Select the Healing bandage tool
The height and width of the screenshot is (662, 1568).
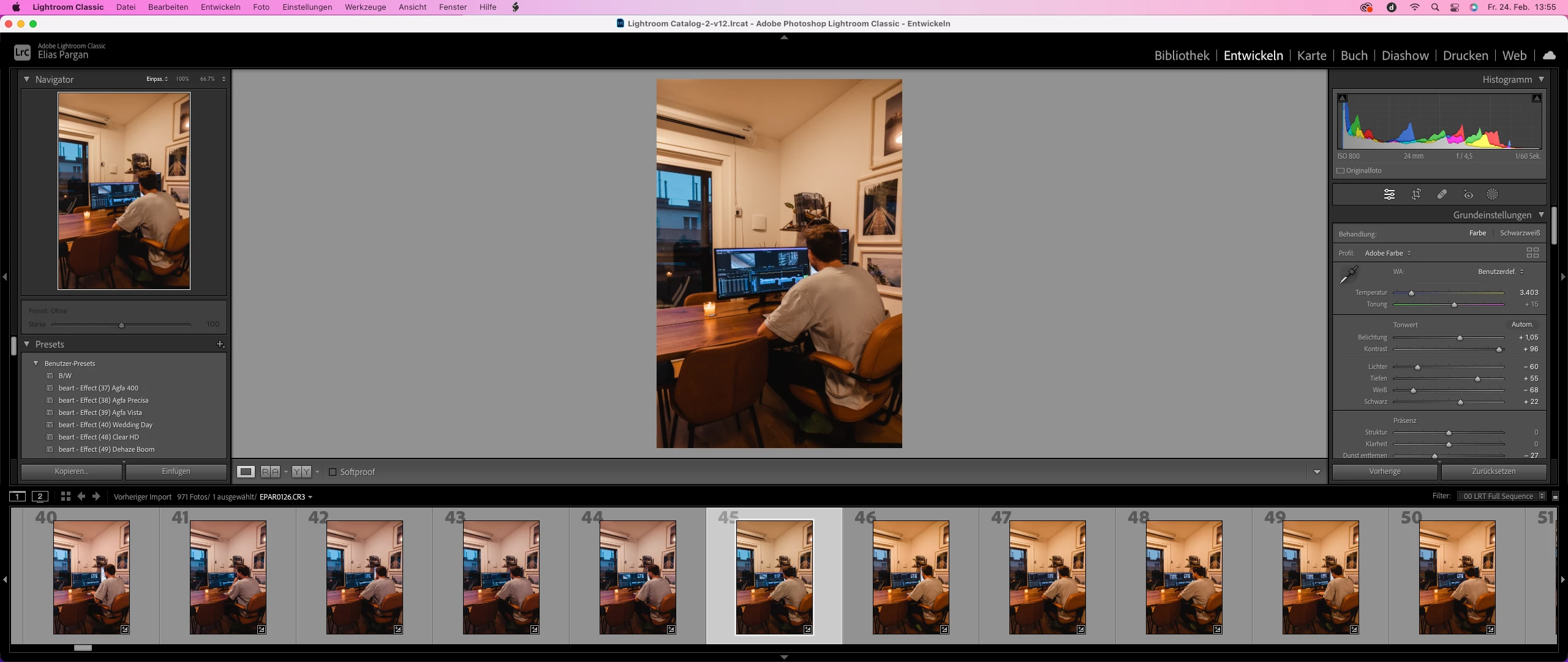tap(1442, 194)
